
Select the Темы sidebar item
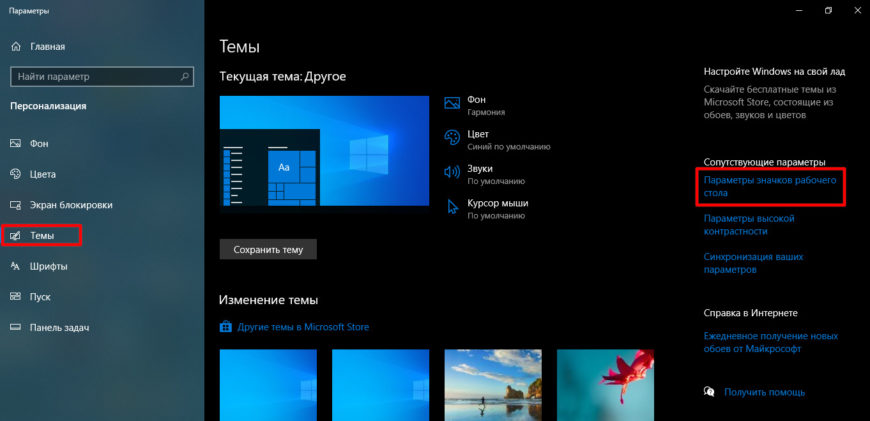(x=42, y=235)
